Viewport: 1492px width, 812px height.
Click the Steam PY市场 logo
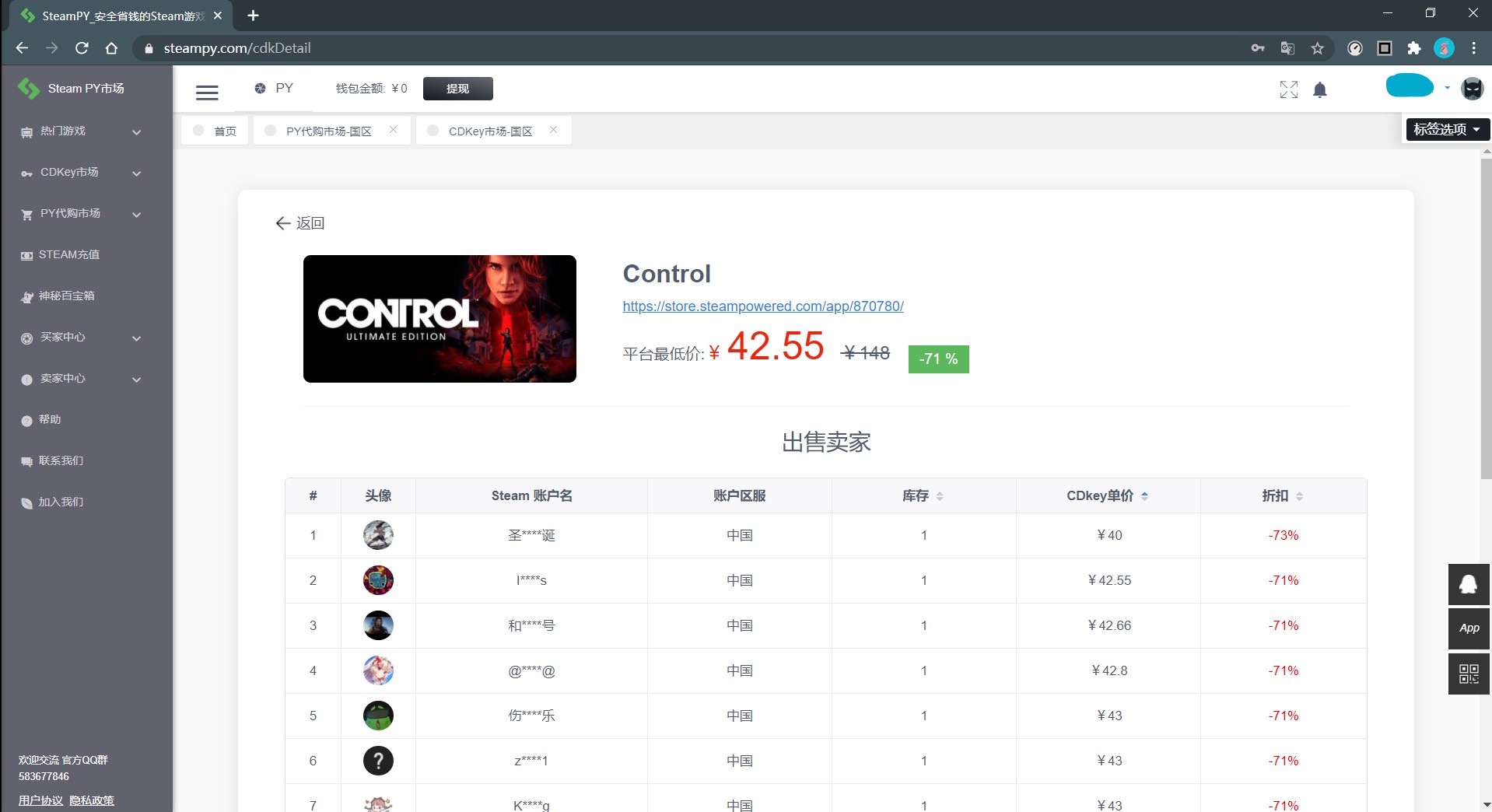(x=72, y=89)
